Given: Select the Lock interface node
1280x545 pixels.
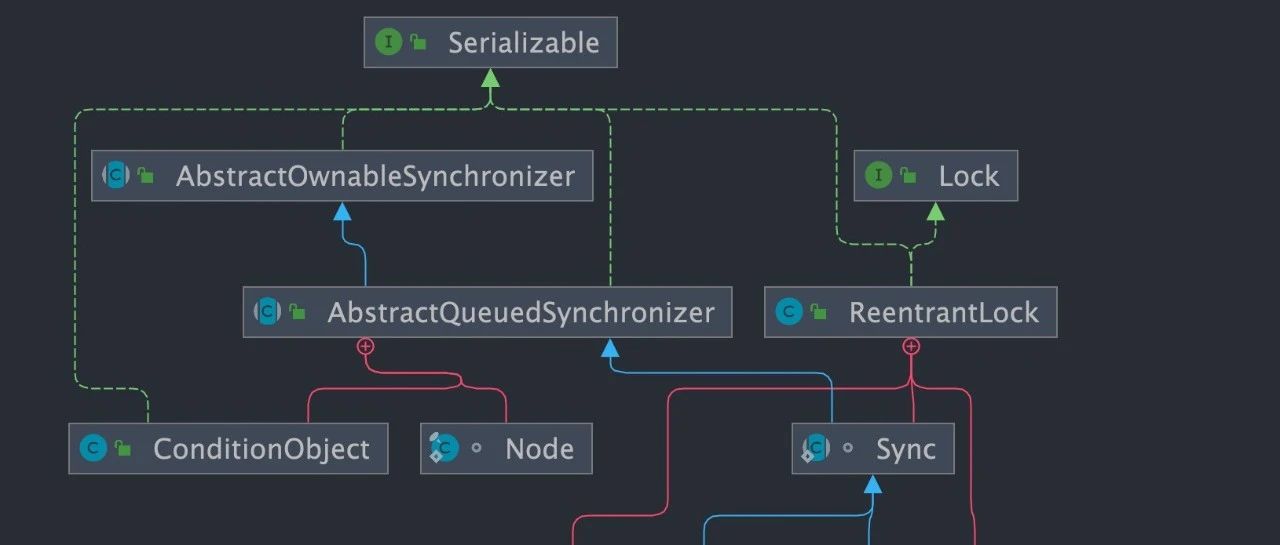Looking at the screenshot, I should point(936,176).
